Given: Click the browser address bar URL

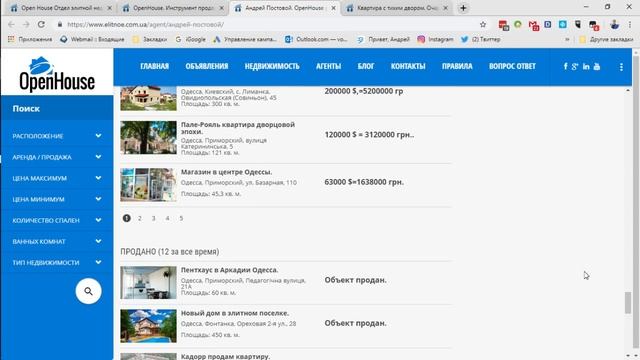Looking at the screenshot, I should (145, 24).
